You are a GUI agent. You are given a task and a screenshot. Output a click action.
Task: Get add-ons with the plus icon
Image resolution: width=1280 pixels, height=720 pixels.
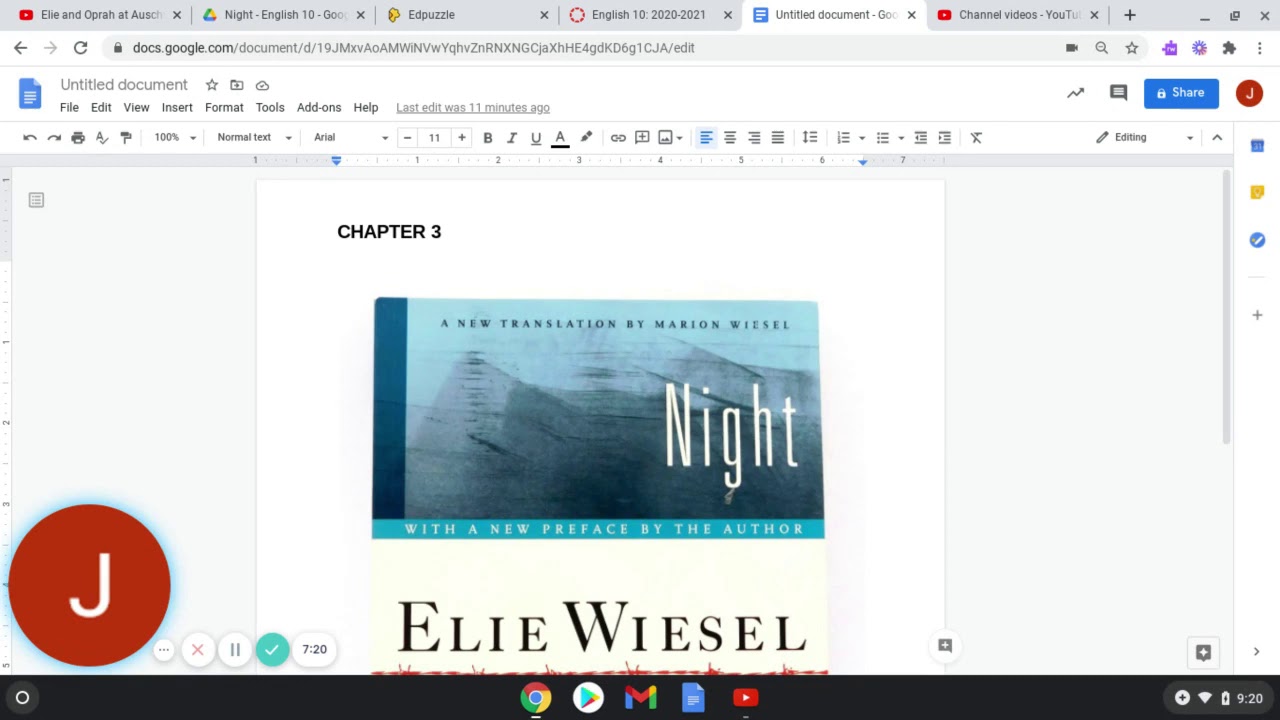point(1257,315)
